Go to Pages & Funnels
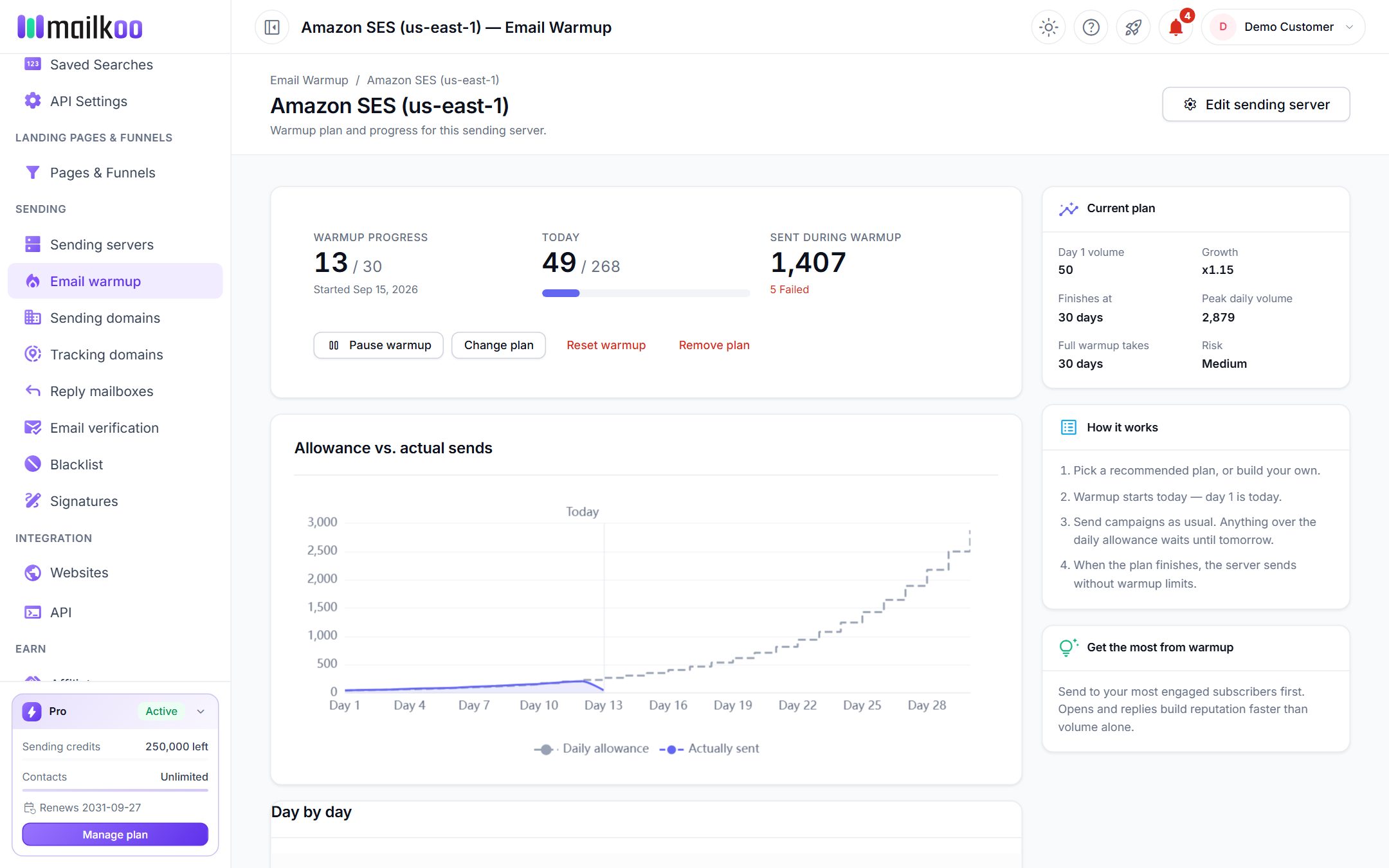 coord(115,172)
